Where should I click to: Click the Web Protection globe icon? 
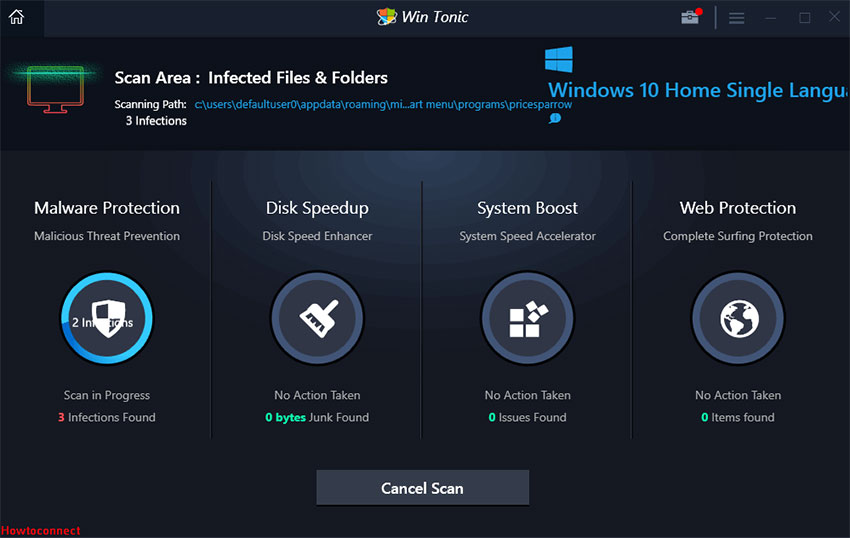pos(738,319)
